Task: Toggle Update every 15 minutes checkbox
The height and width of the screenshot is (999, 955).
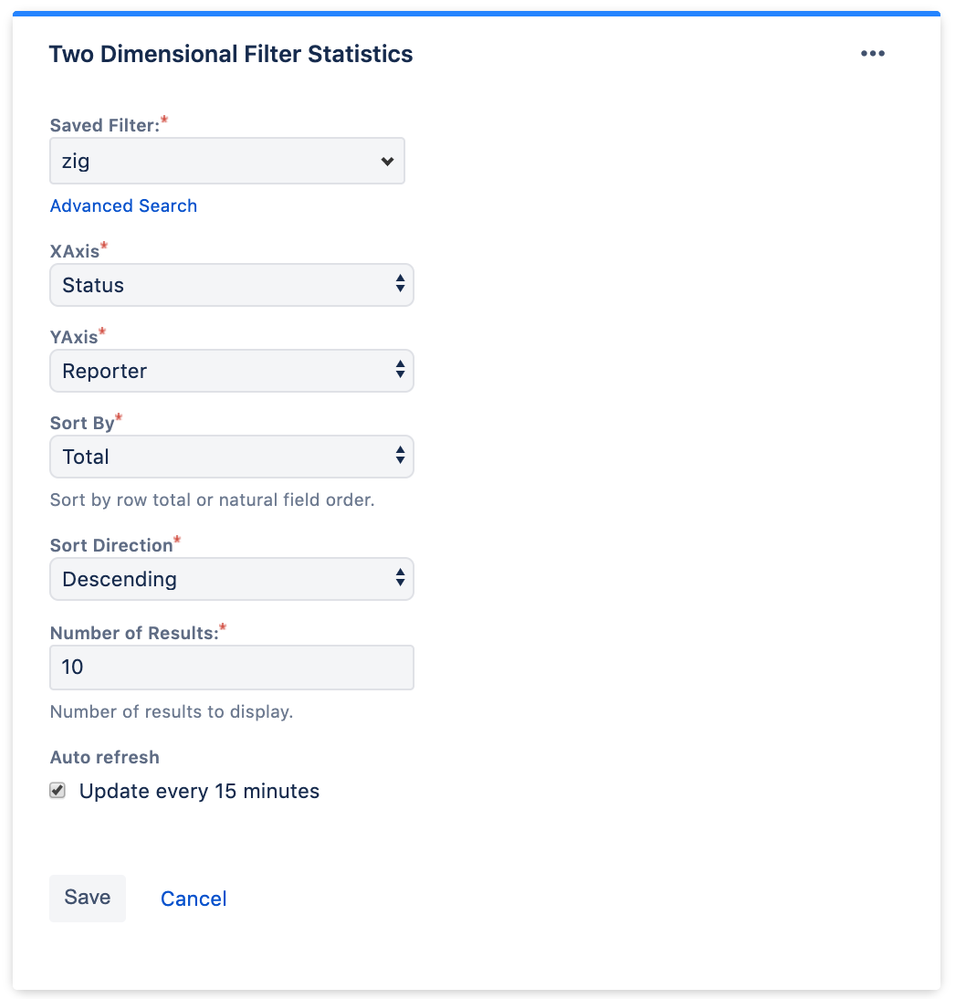Action: pos(57,790)
